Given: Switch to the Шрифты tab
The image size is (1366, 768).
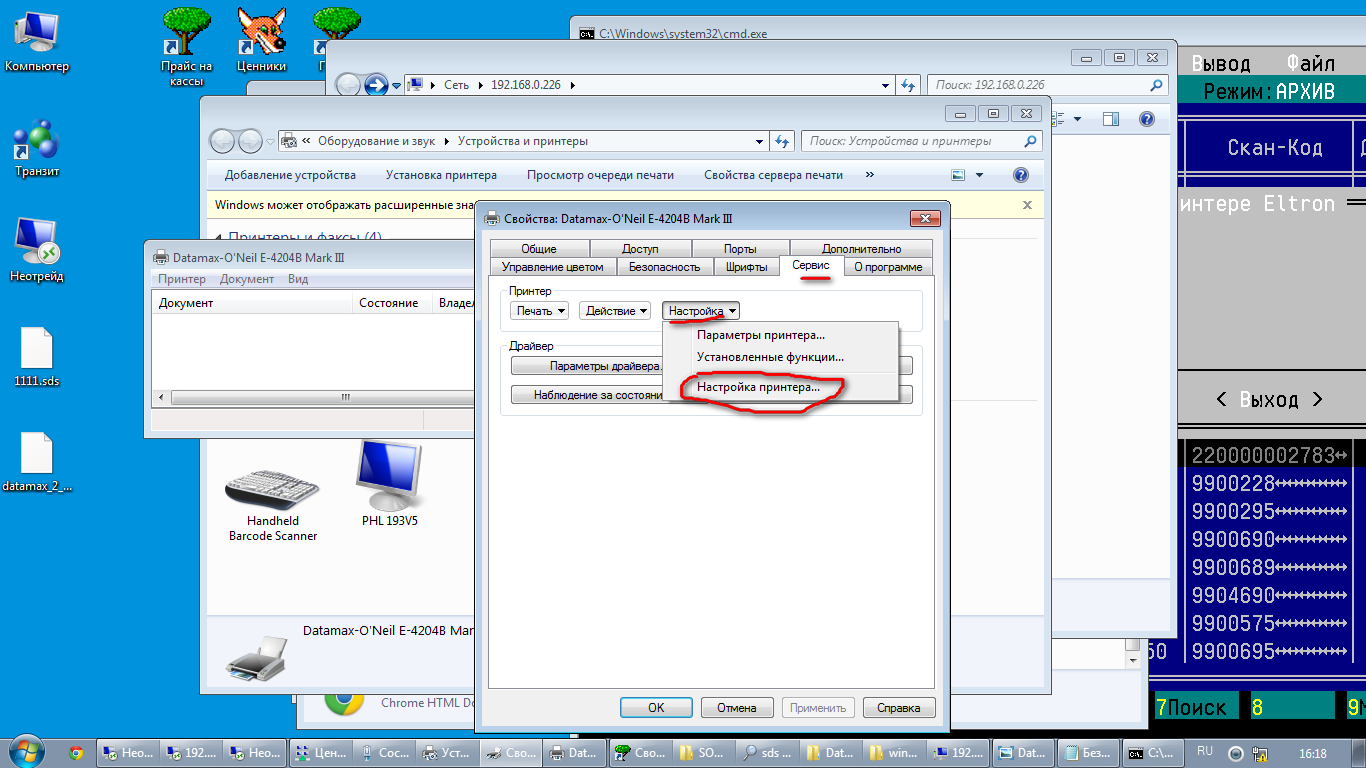Looking at the screenshot, I should click(x=746, y=267).
